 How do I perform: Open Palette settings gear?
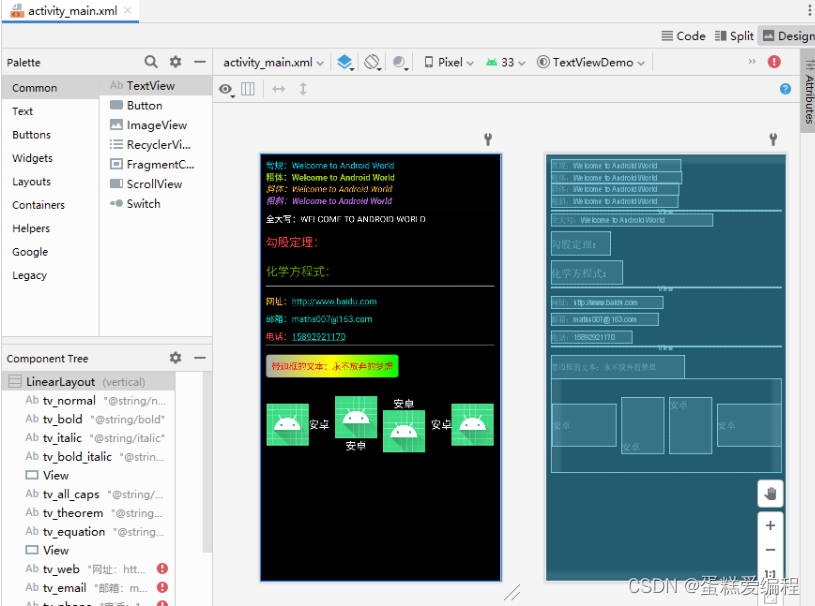pos(176,62)
